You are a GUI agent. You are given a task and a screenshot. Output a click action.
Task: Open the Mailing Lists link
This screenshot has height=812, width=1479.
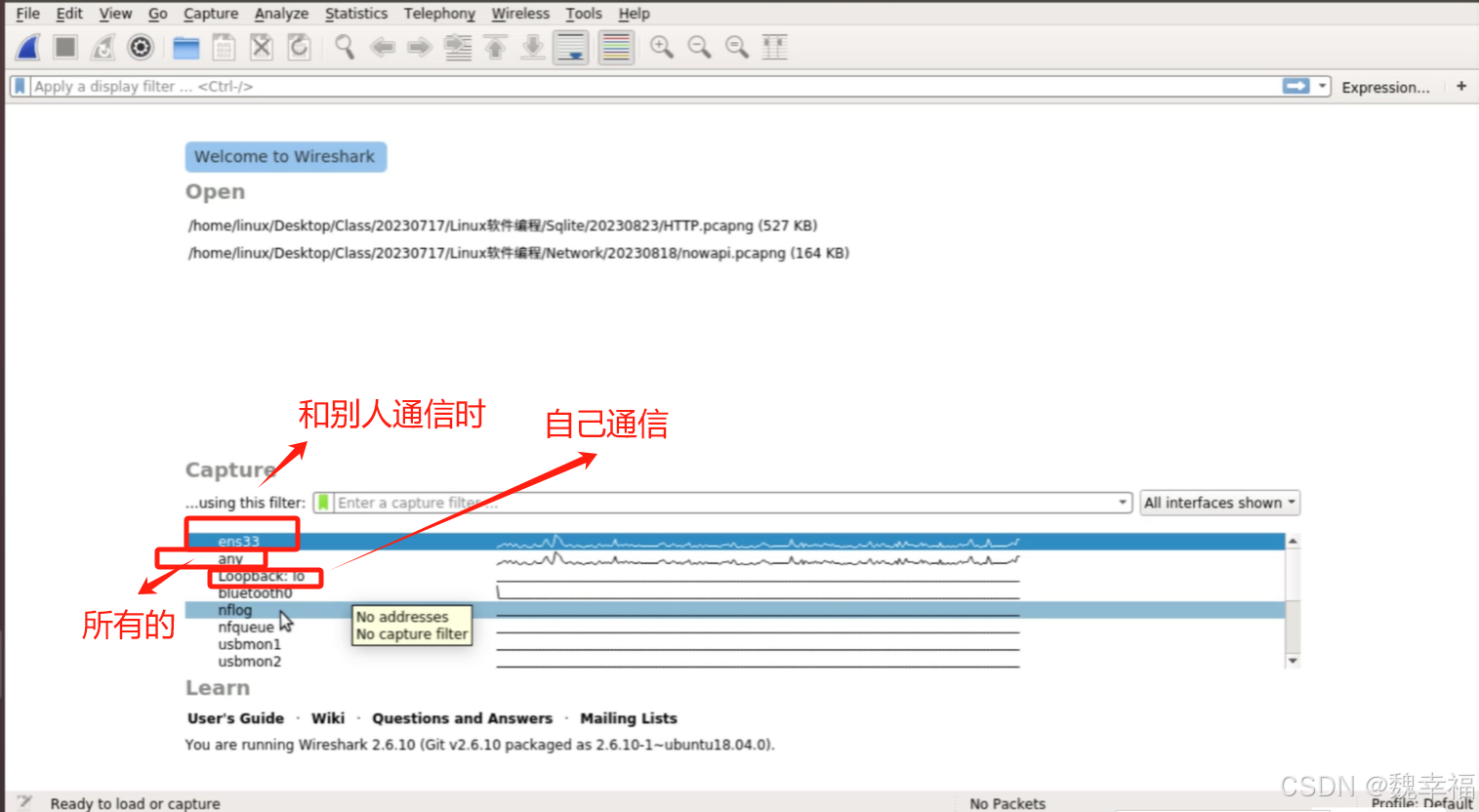[629, 718]
